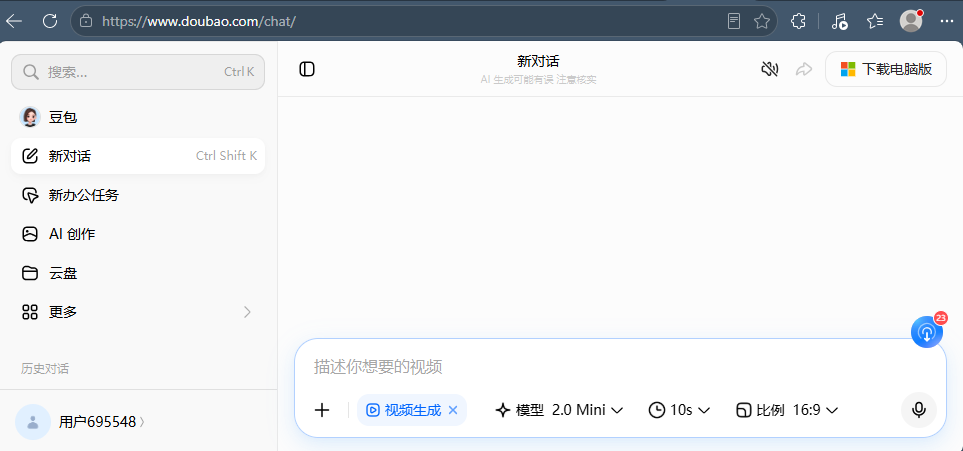Open the reader view icon in address bar
The height and width of the screenshot is (451, 963).
click(x=733, y=22)
